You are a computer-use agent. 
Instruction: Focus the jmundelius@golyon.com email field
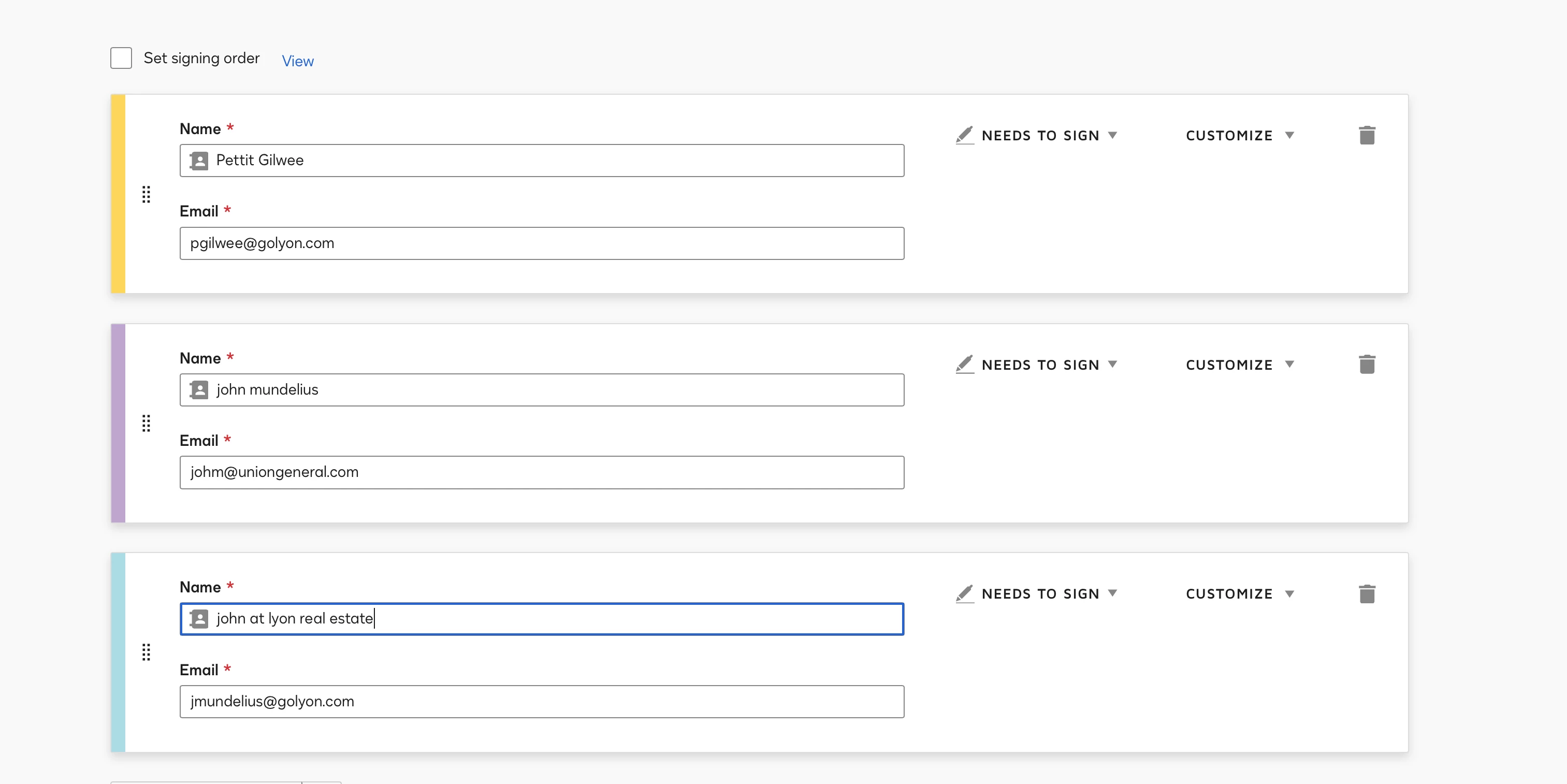pos(541,702)
